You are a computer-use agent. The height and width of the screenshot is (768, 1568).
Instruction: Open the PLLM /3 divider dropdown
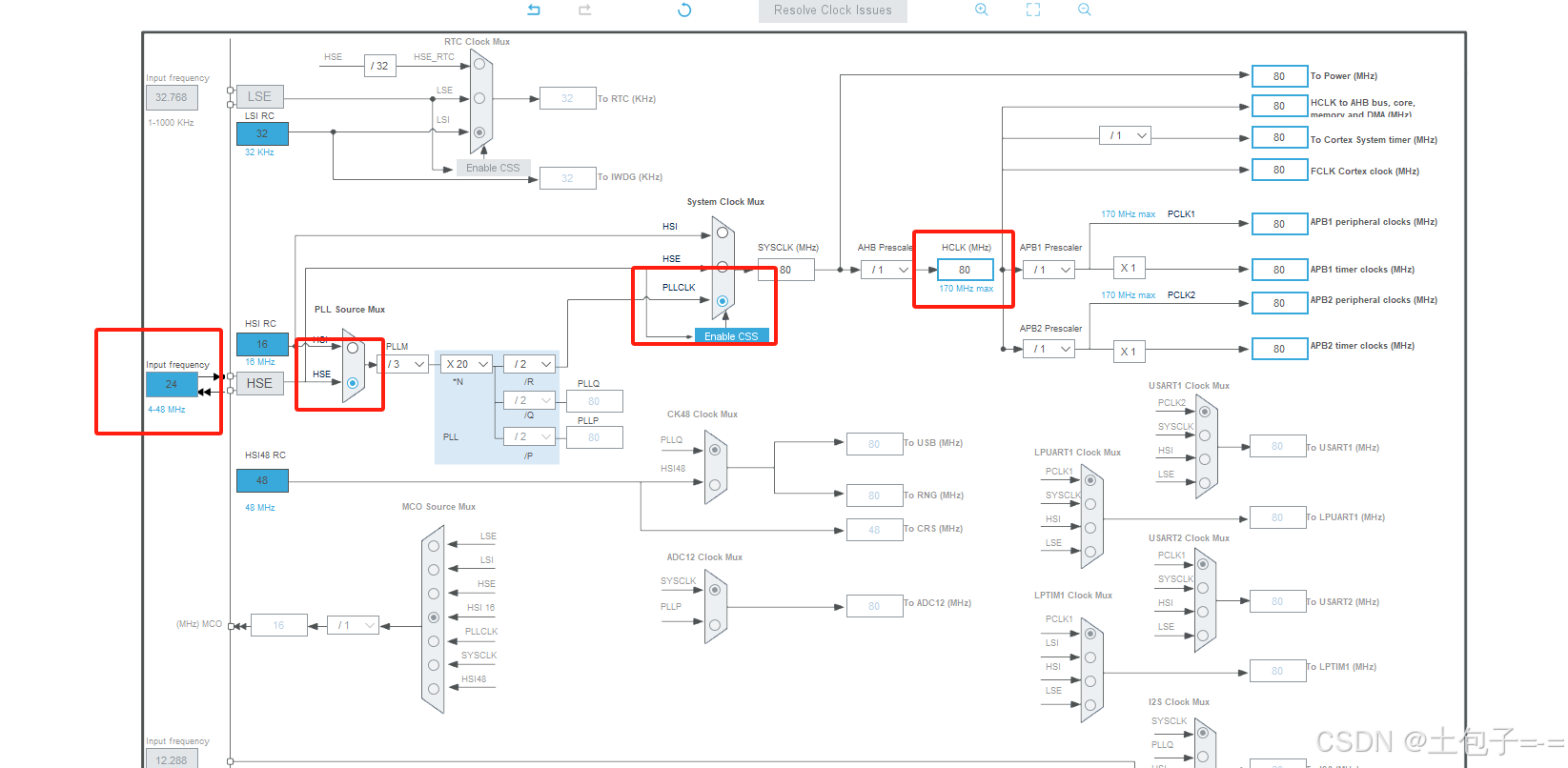(x=403, y=364)
